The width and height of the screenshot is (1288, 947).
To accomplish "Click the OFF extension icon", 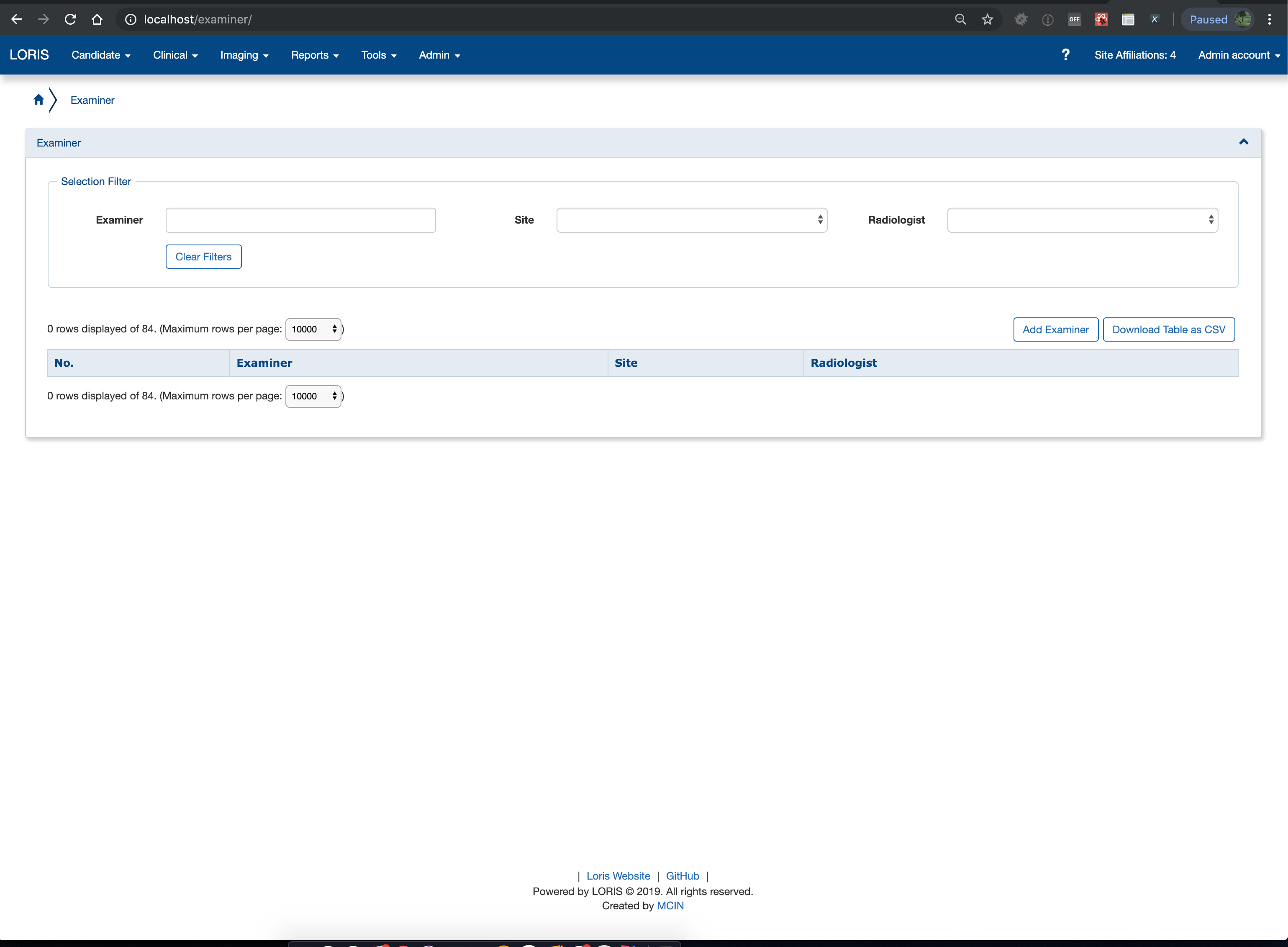I will [1074, 19].
